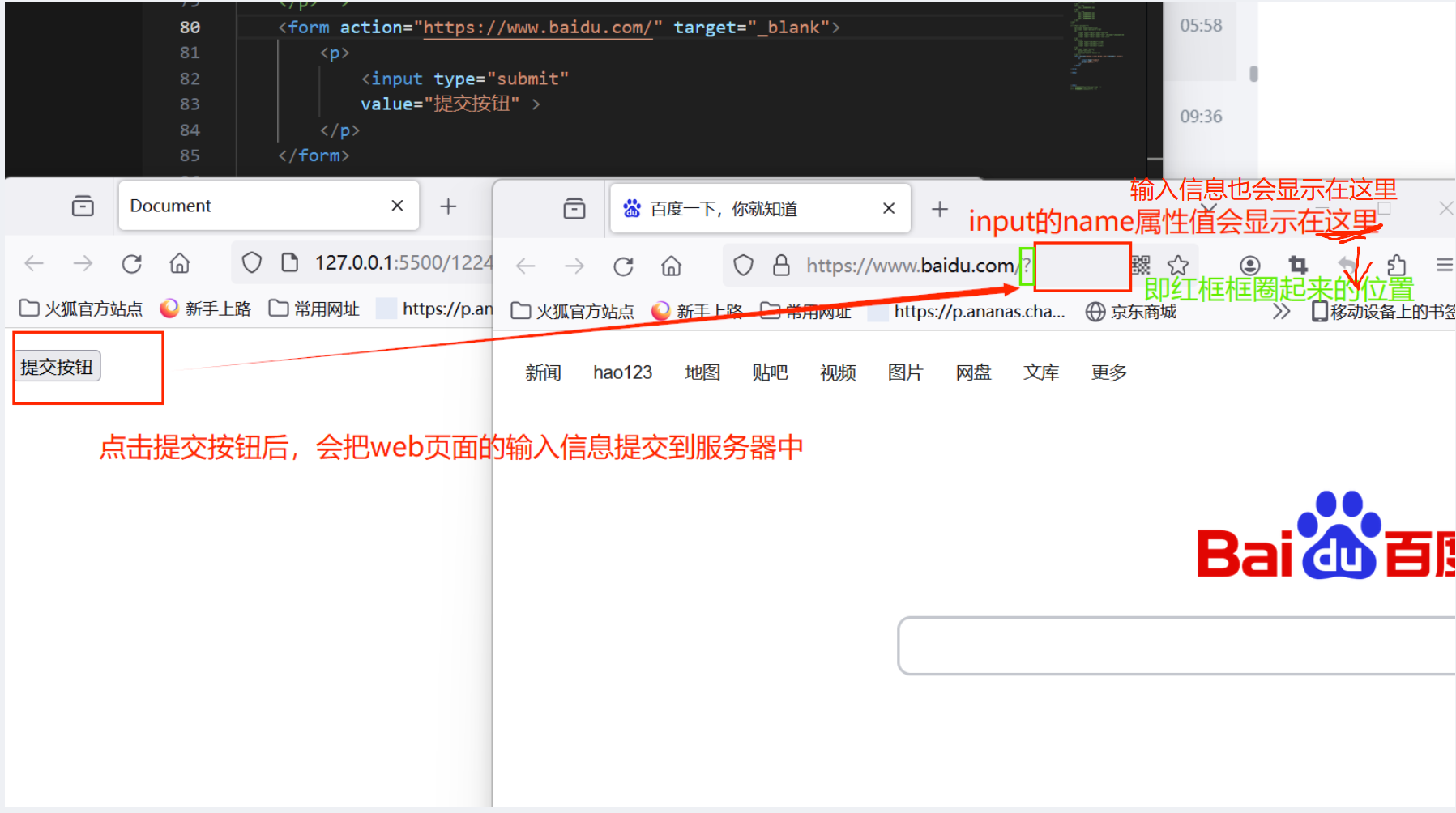The image size is (1456, 813).
Task: Close the Document tab
Action: tap(397, 206)
